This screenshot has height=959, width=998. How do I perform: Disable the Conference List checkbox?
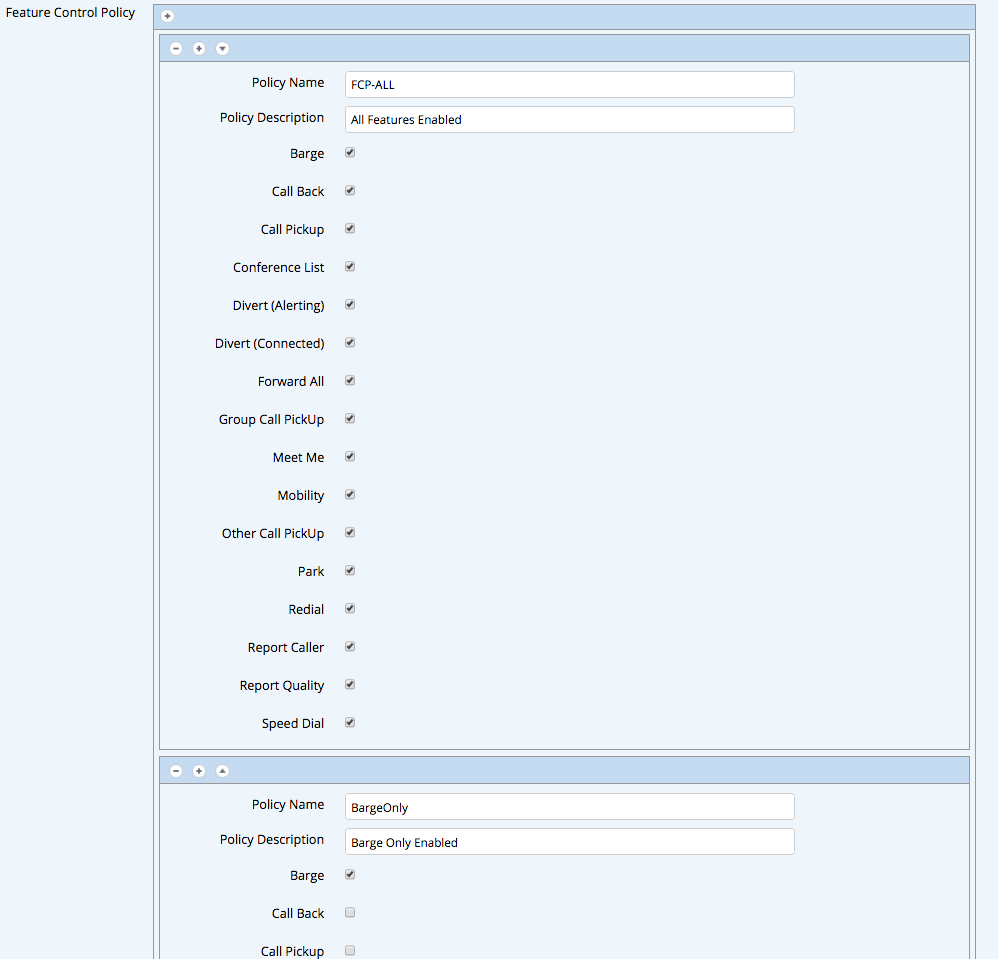350,267
